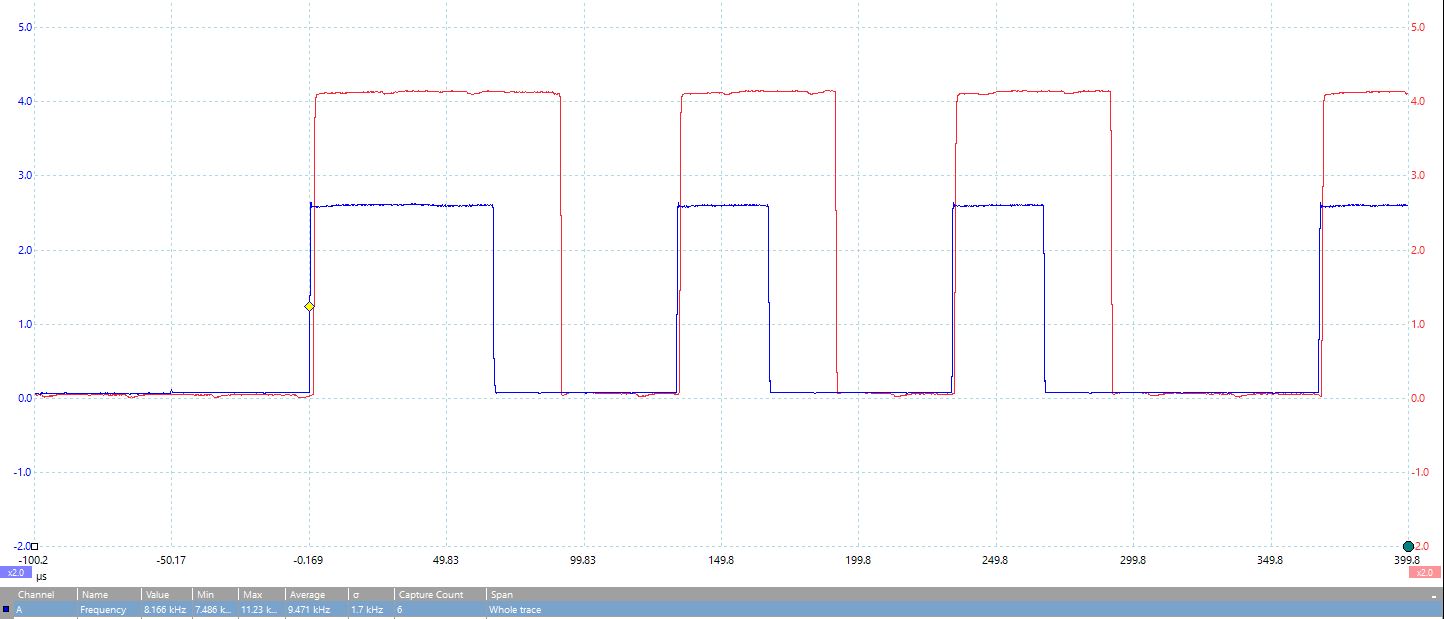Image resolution: width=1444 pixels, height=619 pixels.
Task: Click the σ column header
Action: (x=358, y=593)
